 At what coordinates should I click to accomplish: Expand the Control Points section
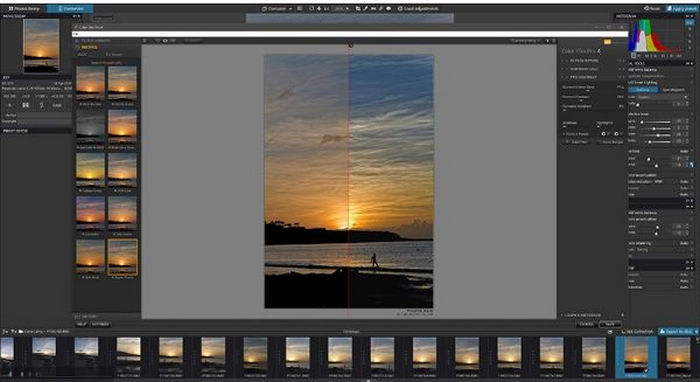click(x=577, y=134)
